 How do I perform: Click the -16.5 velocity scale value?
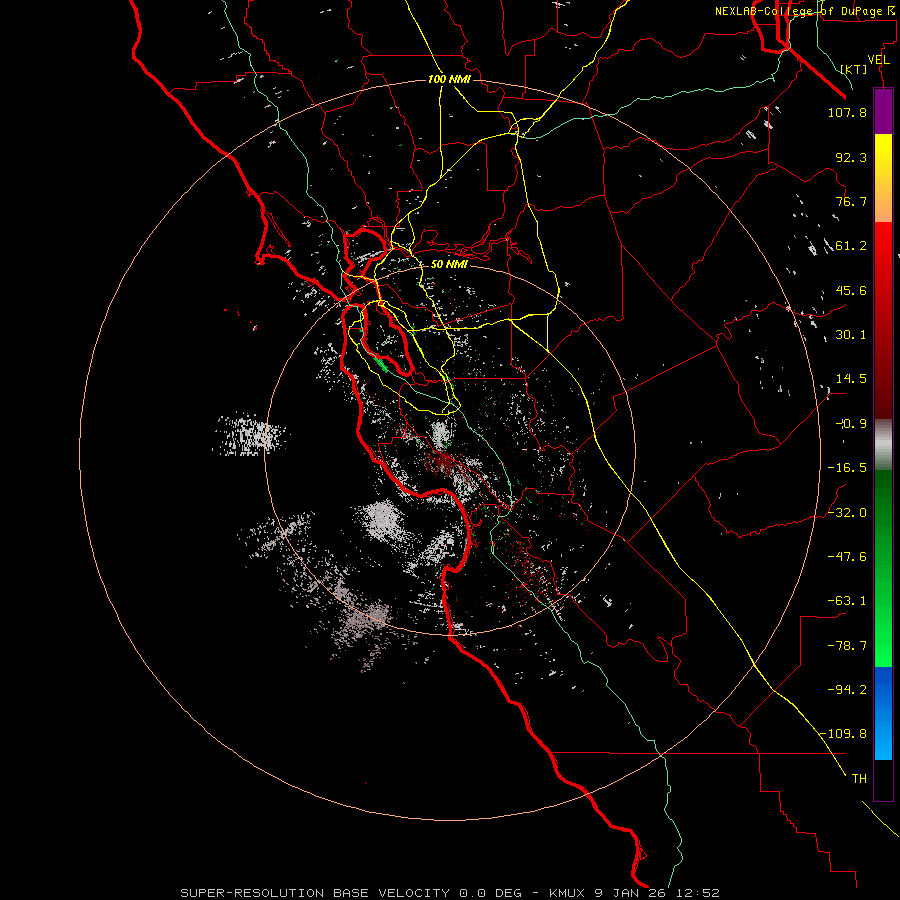(x=847, y=468)
